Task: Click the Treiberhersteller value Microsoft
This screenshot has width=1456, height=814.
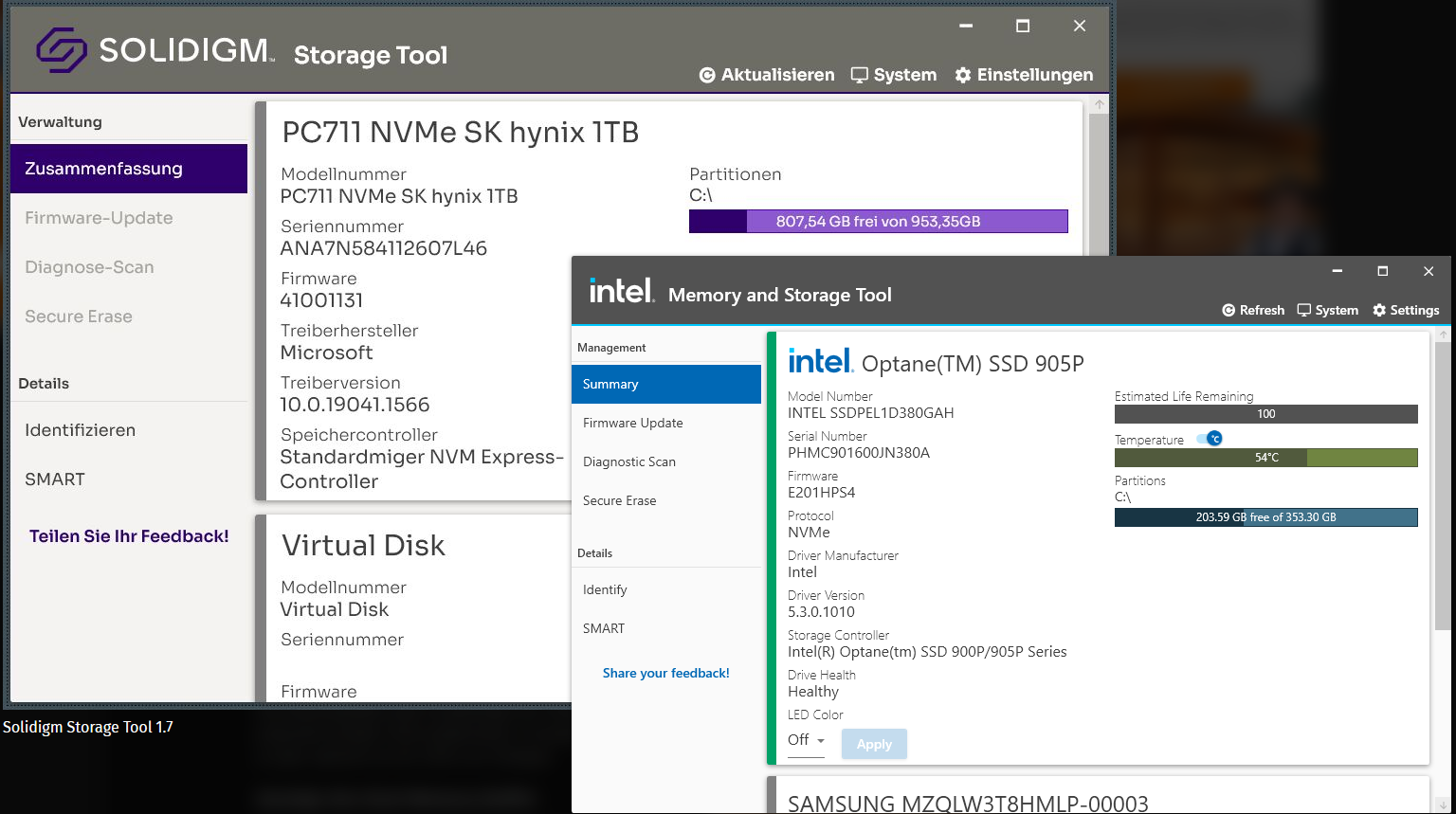Action: point(326,353)
